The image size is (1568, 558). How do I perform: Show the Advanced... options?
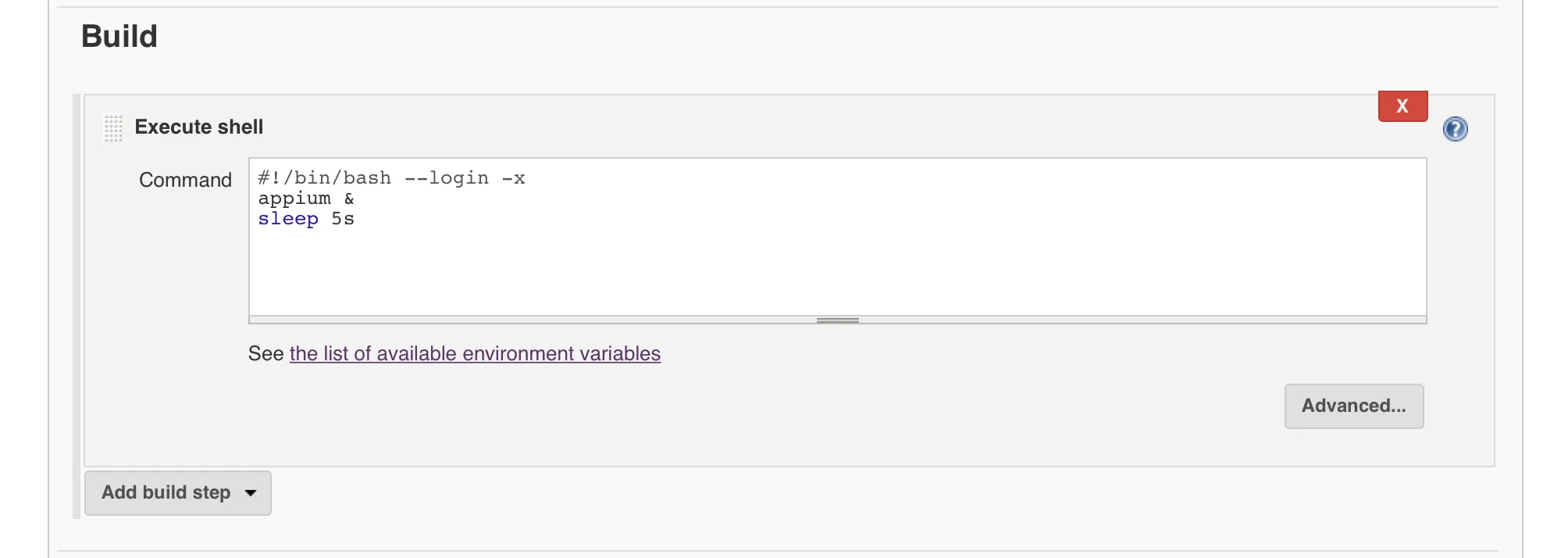click(1354, 406)
